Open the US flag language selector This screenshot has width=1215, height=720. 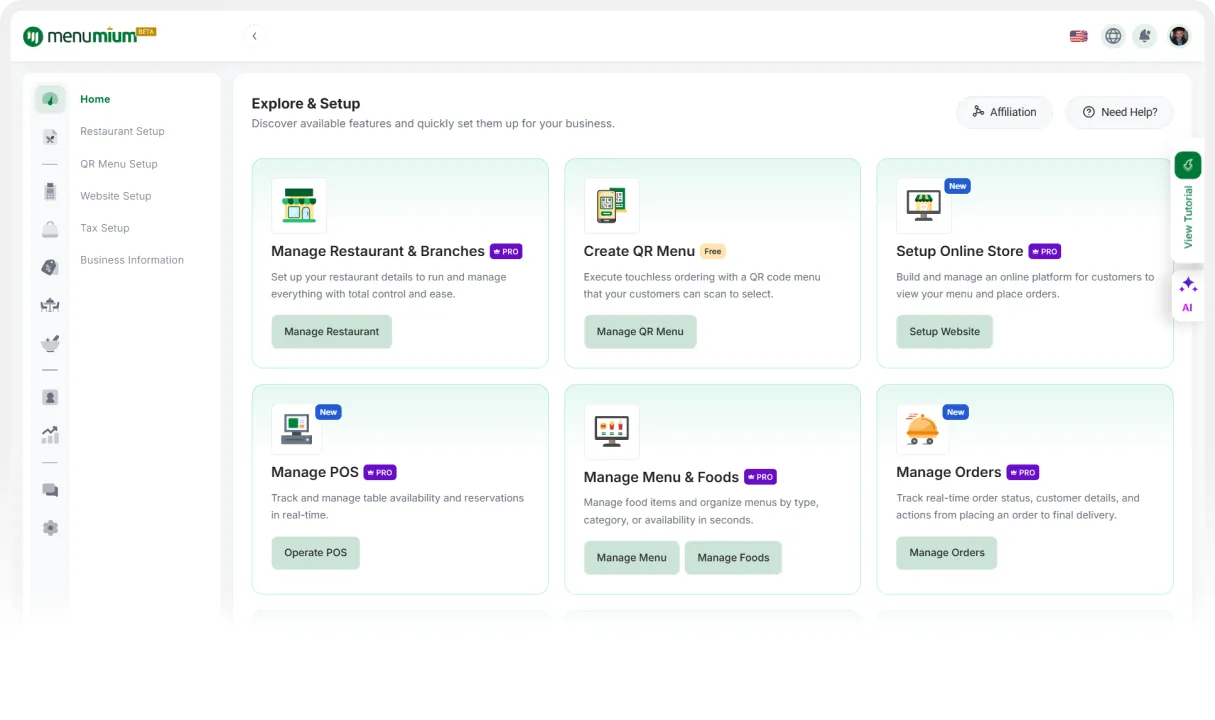[1078, 36]
